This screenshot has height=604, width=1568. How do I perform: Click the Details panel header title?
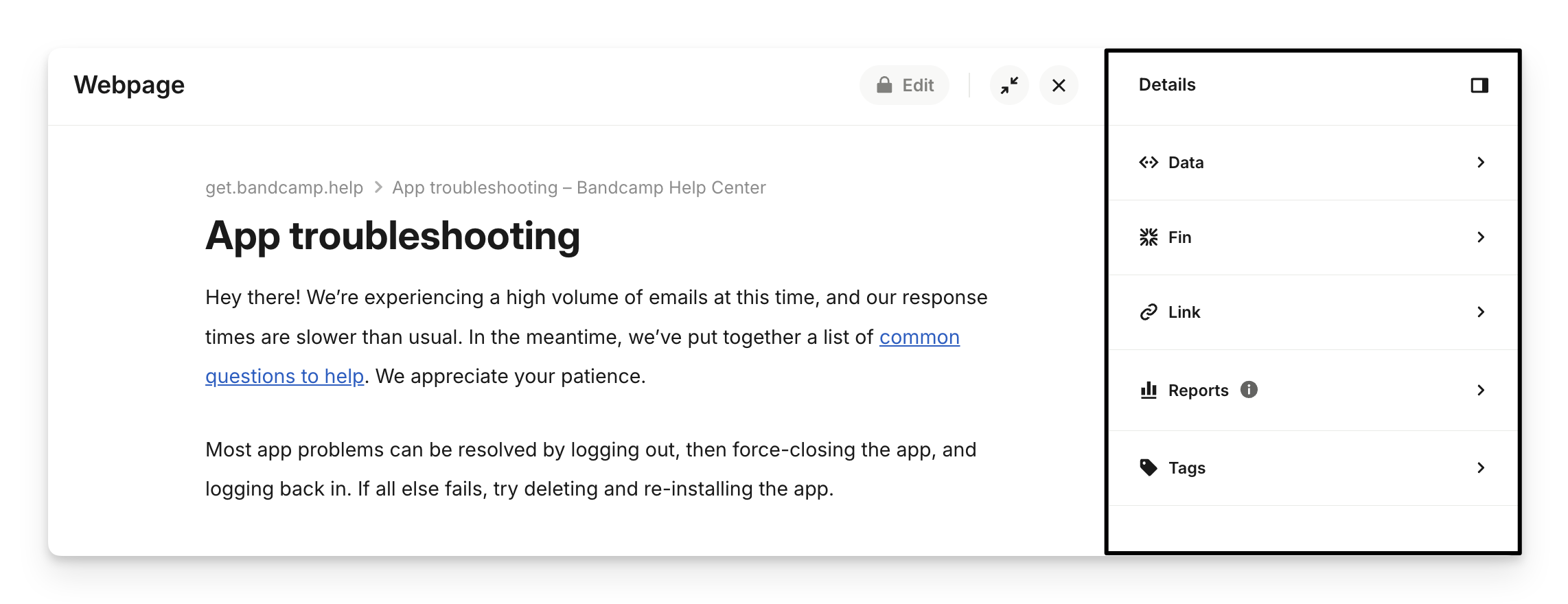click(1167, 85)
